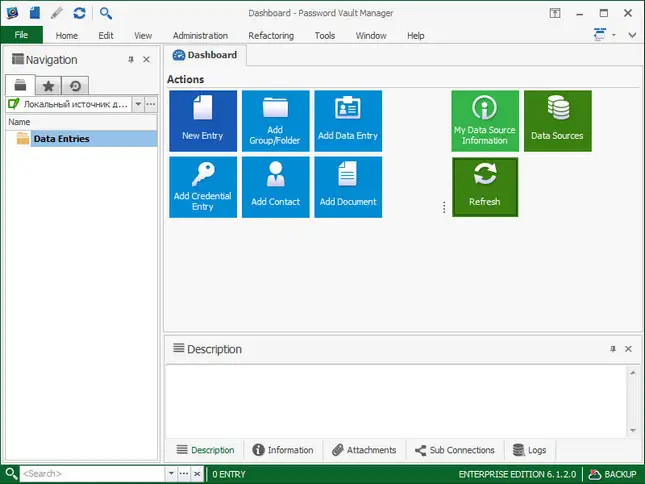
Task: Click the description scrollbar up arrow
Action: coord(633,373)
